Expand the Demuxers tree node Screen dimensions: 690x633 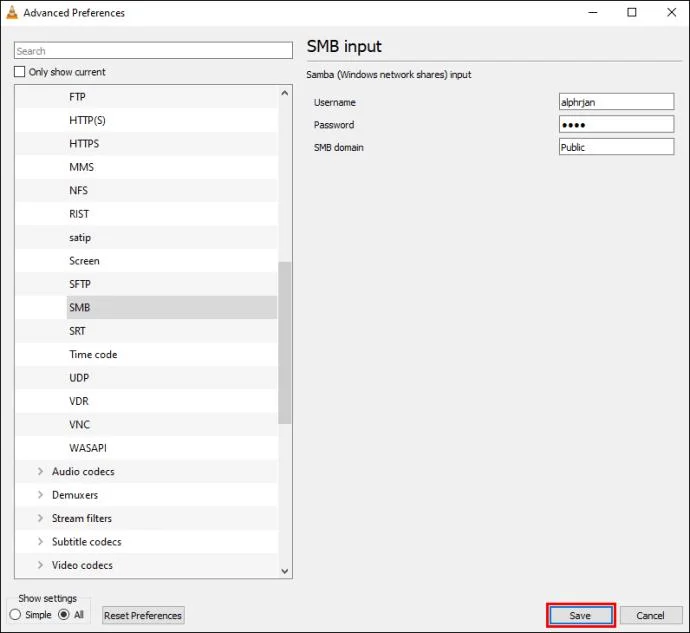40,495
